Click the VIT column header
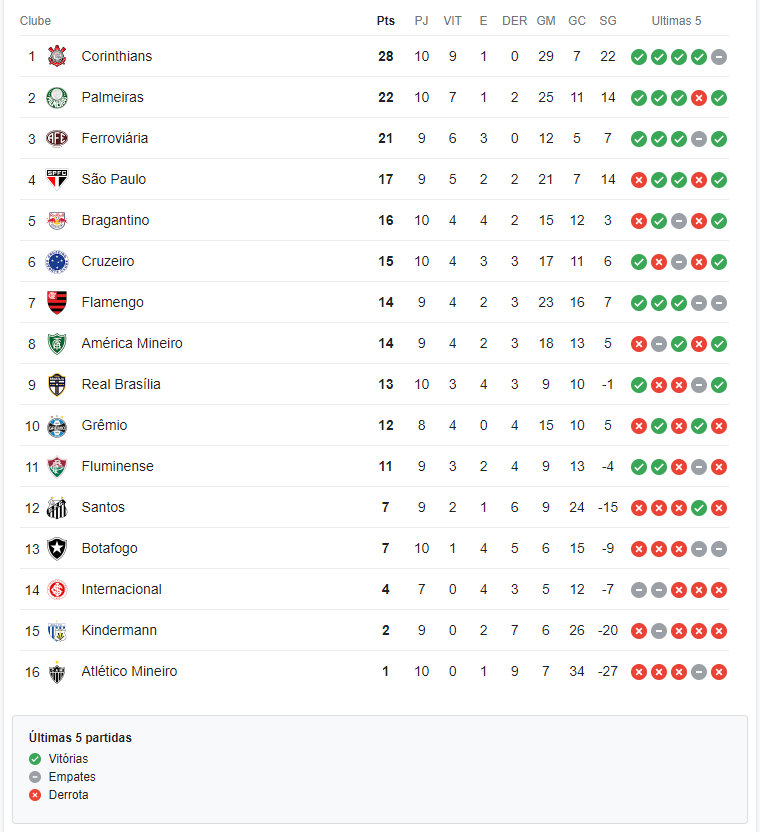The image size is (760, 832). pyautogui.click(x=453, y=21)
